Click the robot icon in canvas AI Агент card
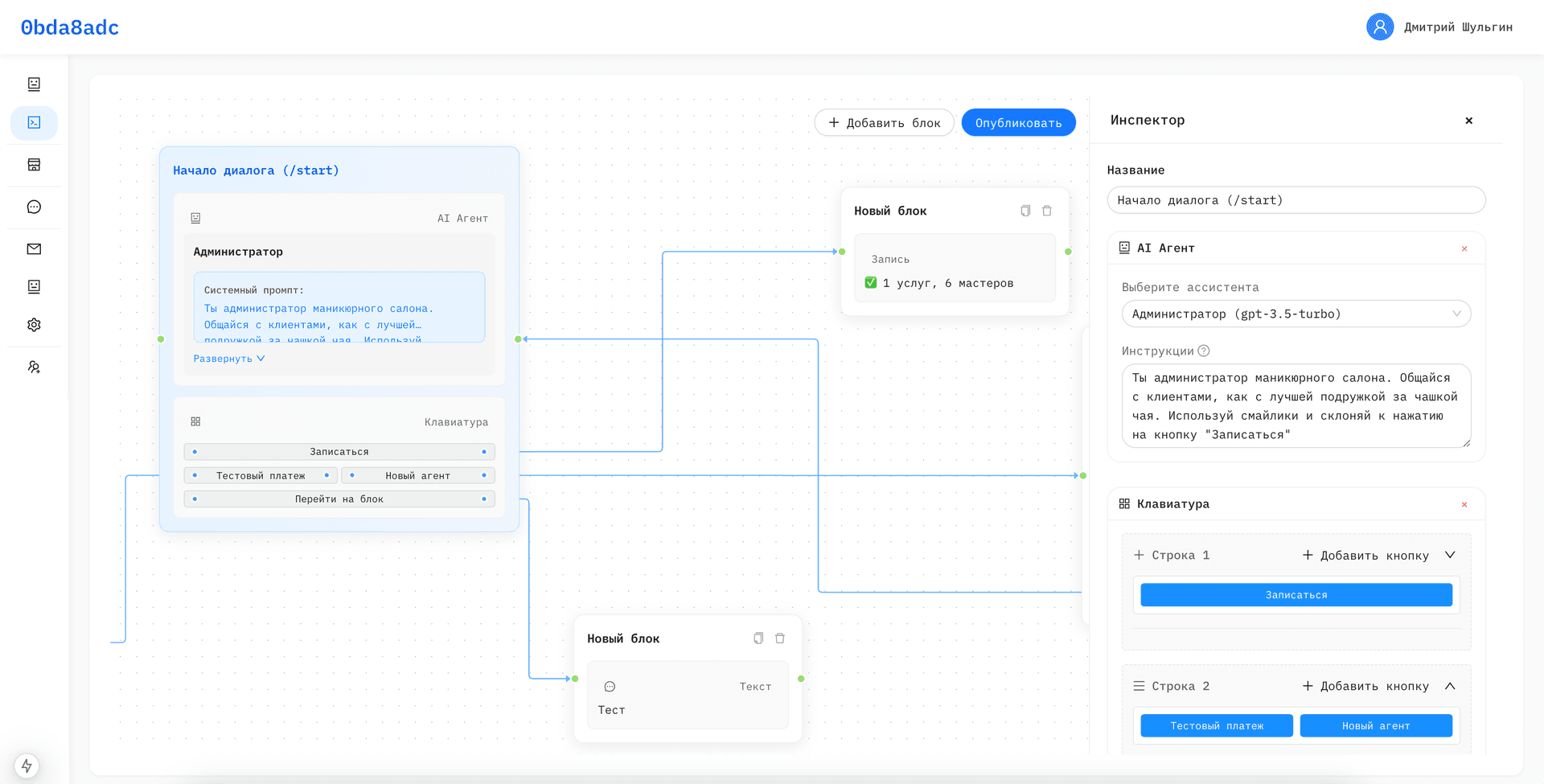The width and height of the screenshot is (1544, 784). click(195, 218)
